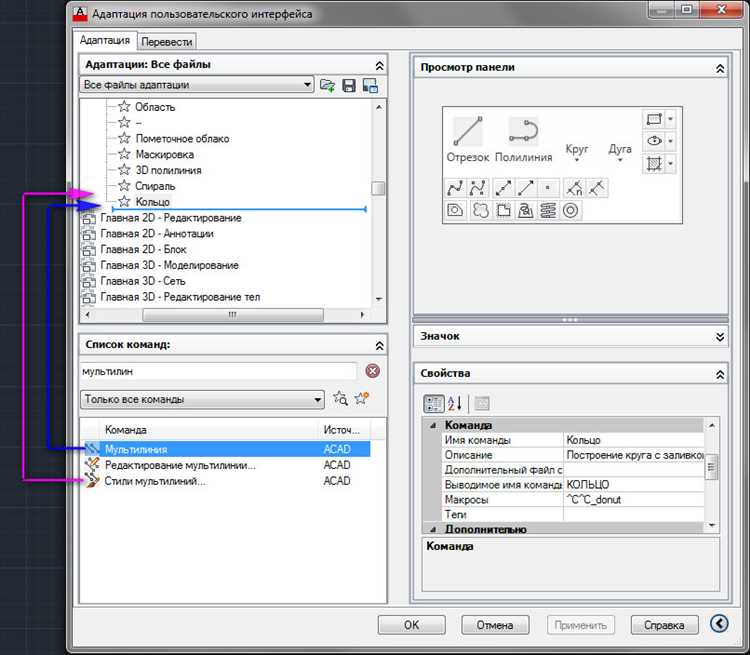The image size is (750, 655).
Task: Collapse the Дополнительно property group
Action: pos(433,529)
